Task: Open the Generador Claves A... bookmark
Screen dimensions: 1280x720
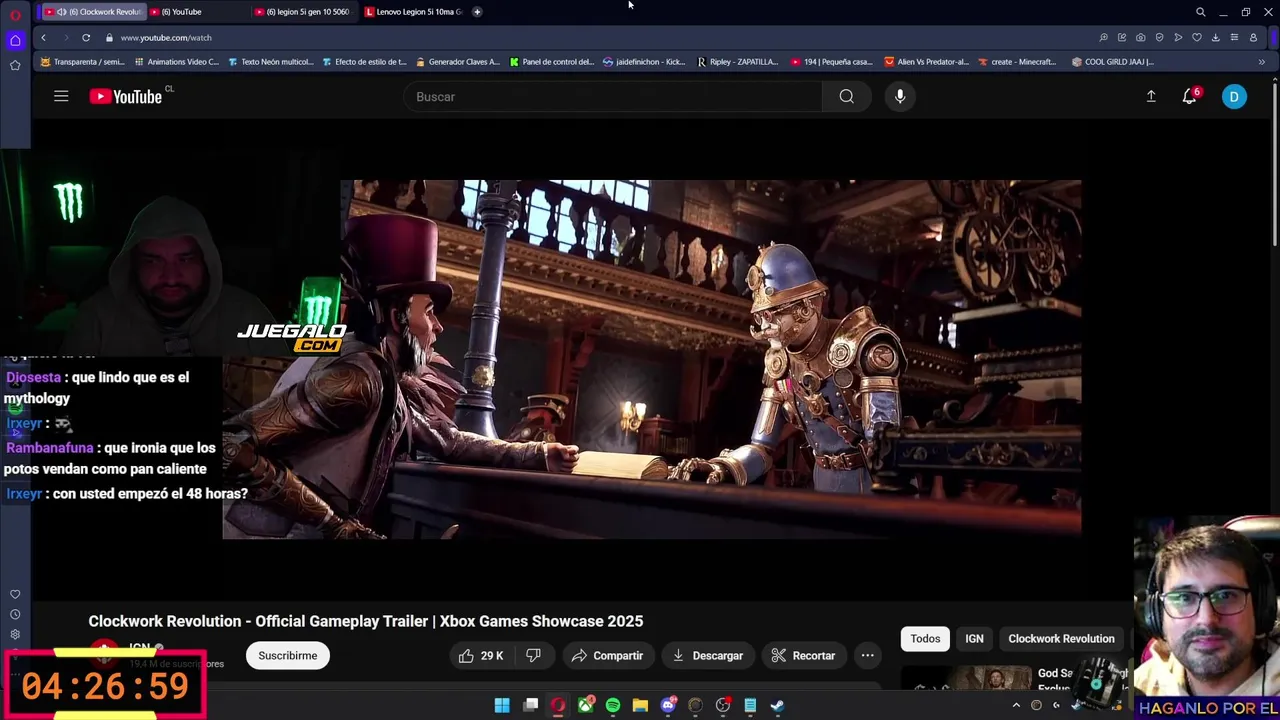Action: click(x=457, y=62)
